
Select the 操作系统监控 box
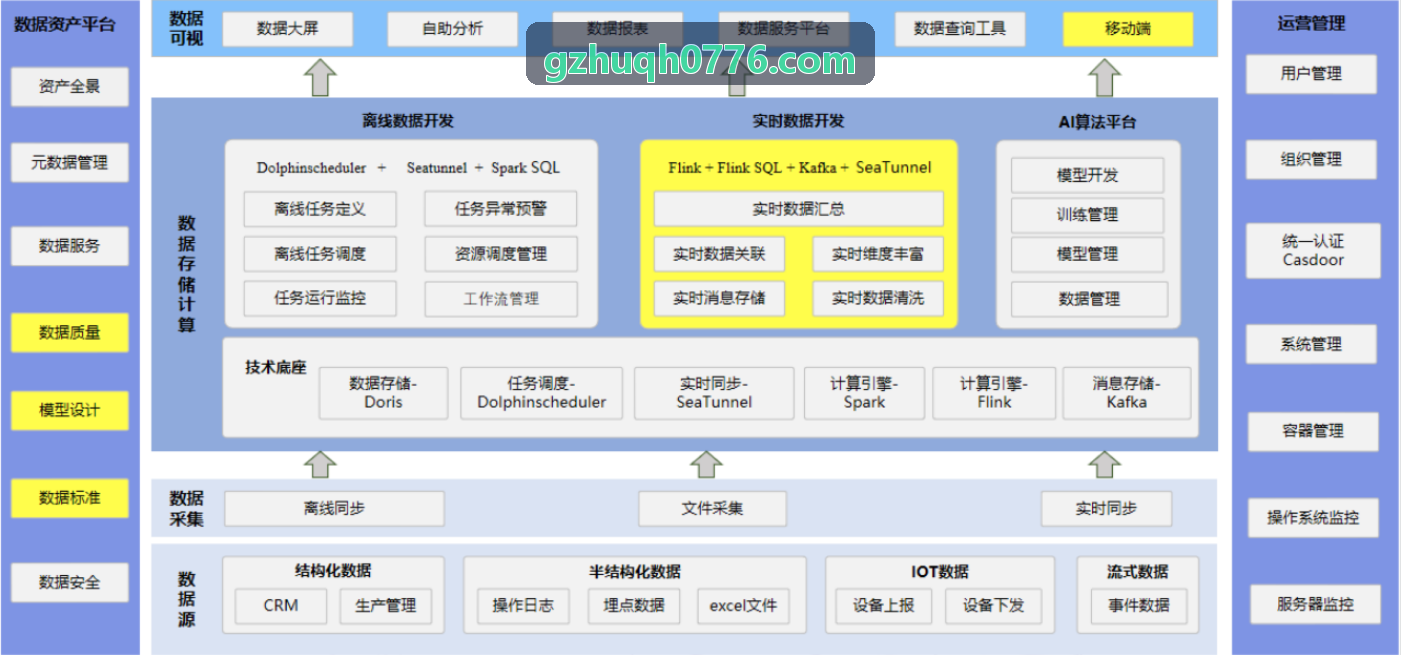pyautogui.click(x=1313, y=518)
